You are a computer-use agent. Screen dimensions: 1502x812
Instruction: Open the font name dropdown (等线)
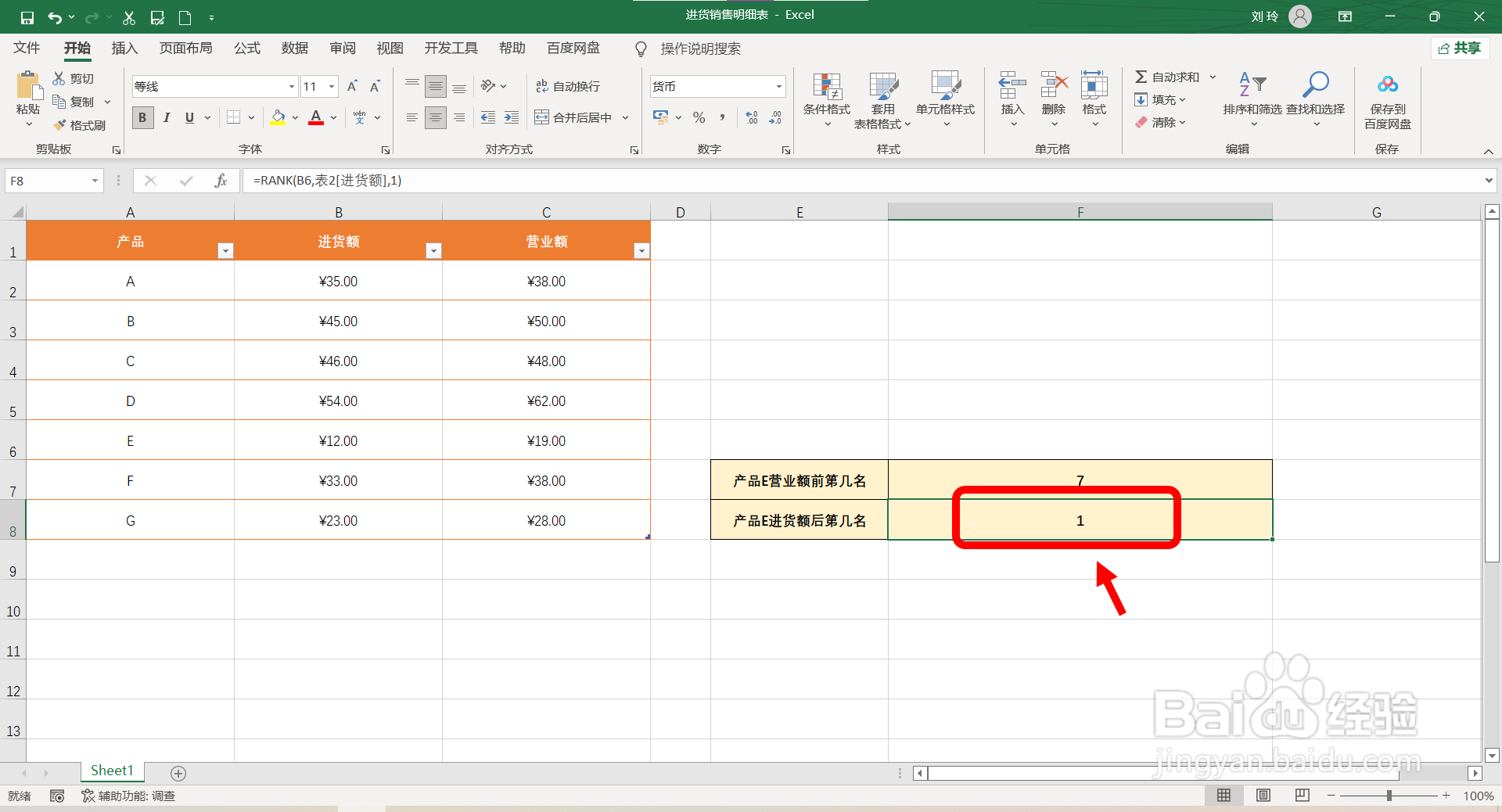292,86
